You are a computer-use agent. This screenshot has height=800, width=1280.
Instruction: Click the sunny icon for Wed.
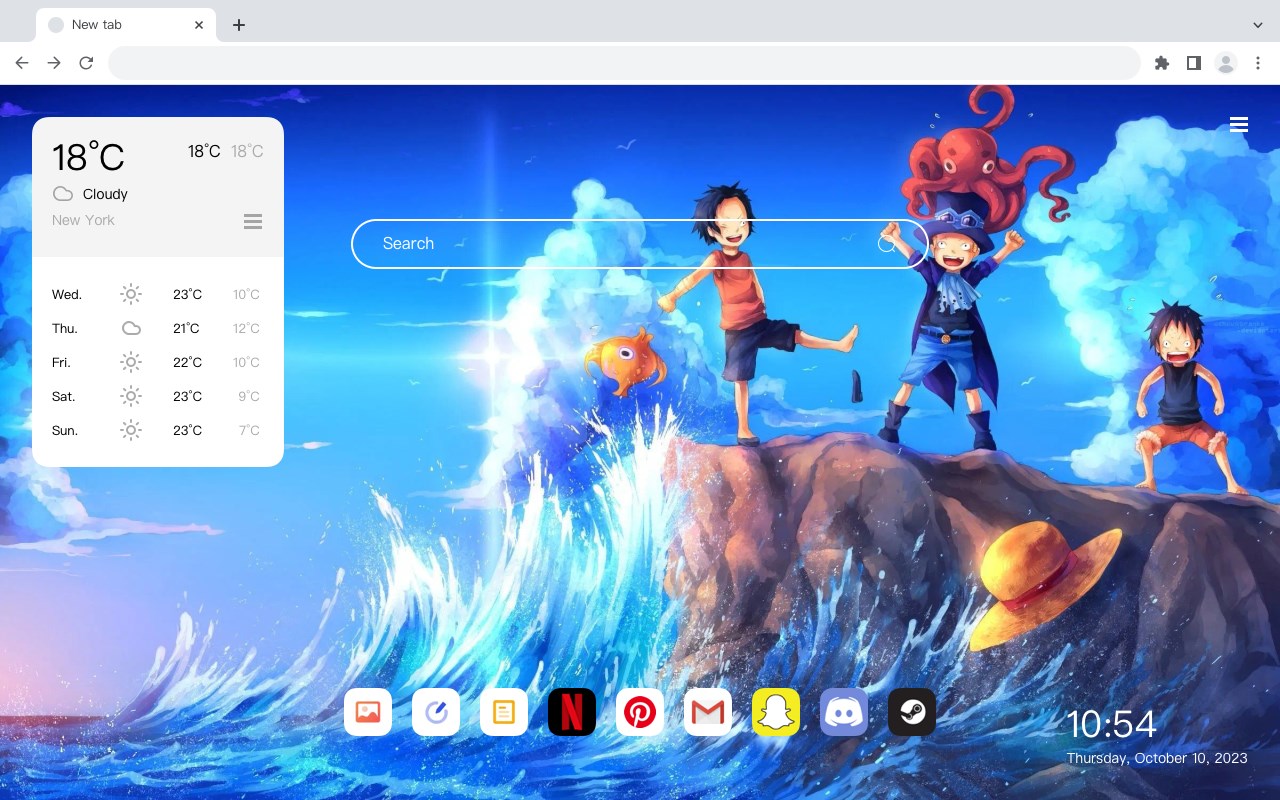131,294
